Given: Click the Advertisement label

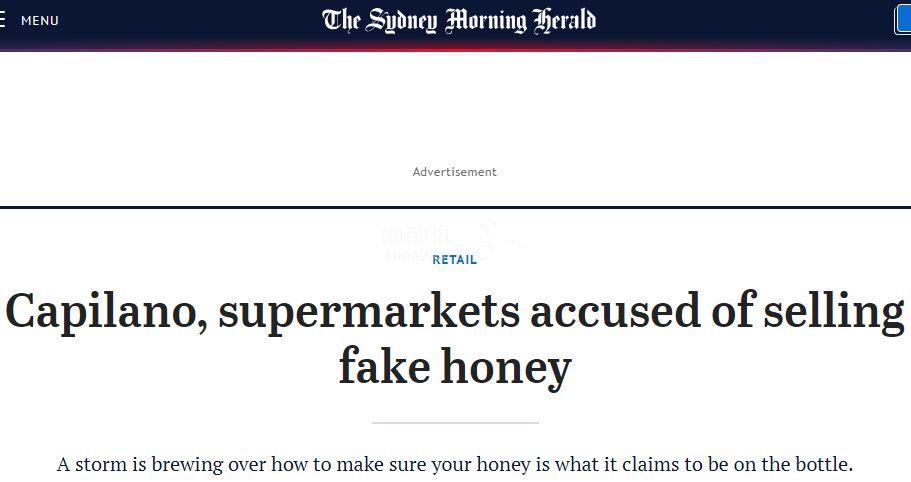Looking at the screenshot, I should (455, 172).
